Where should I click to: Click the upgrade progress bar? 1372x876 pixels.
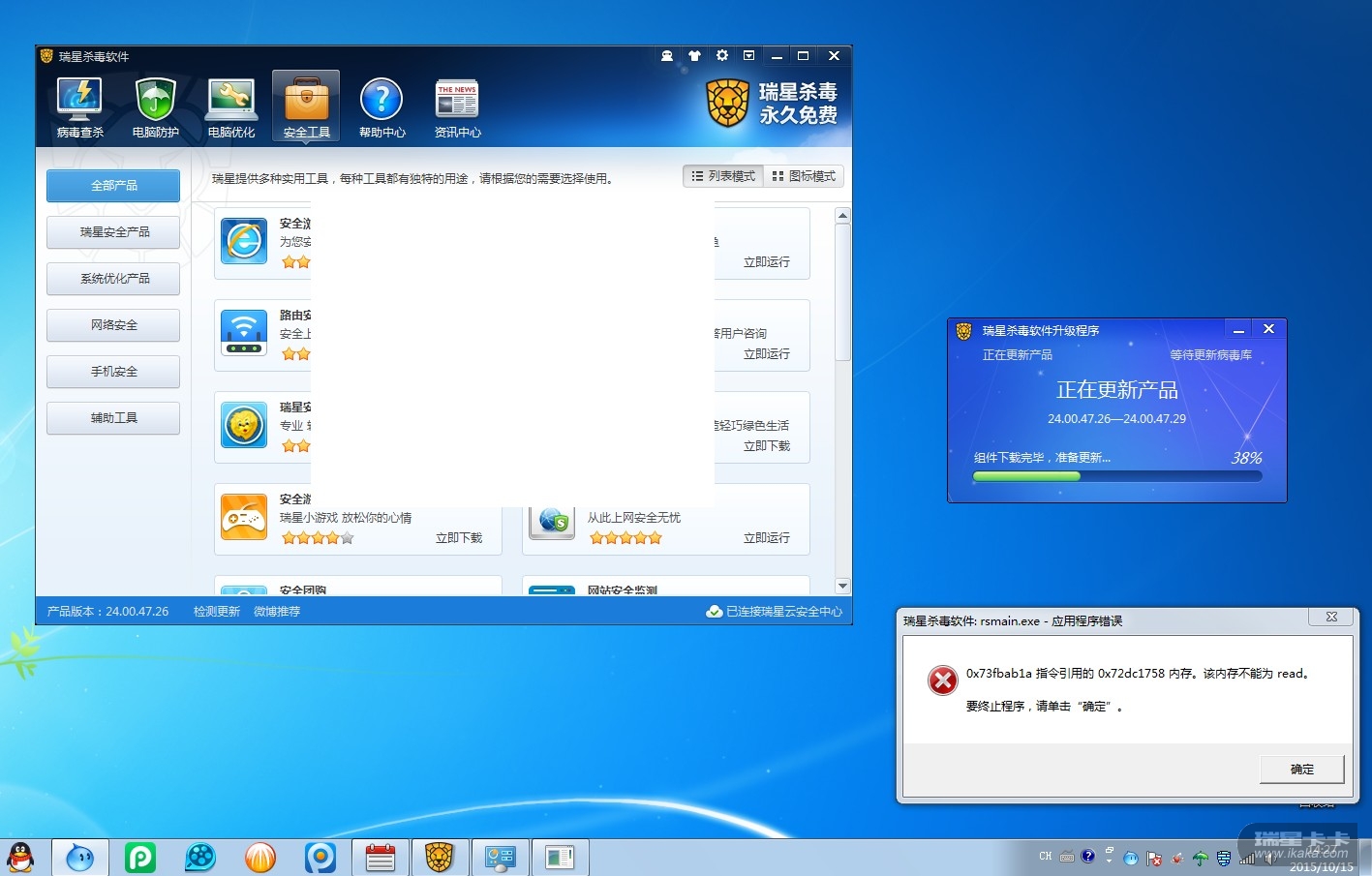pos(1117,477)
